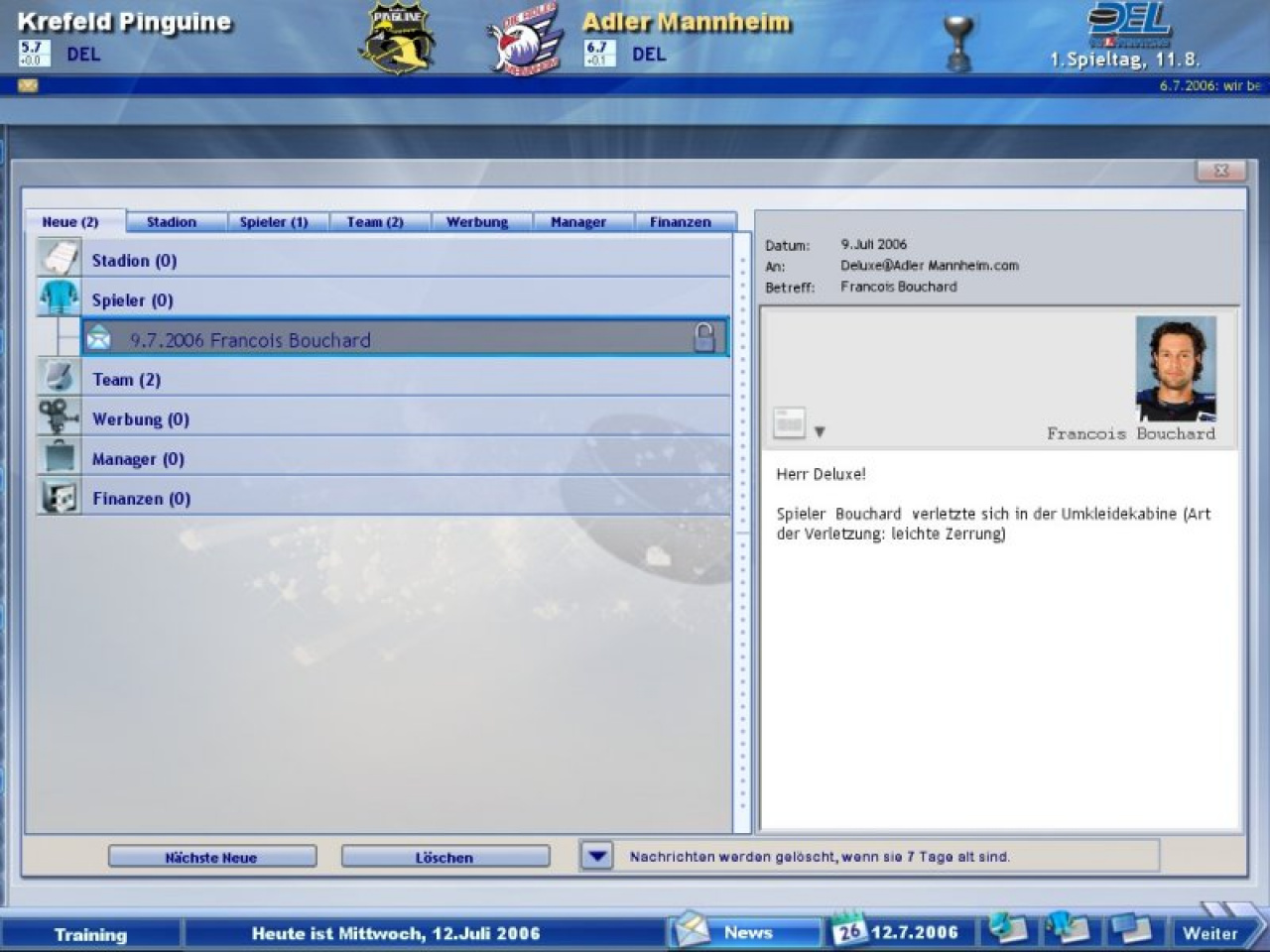Click the Finanzen safe icon
Image resolution: width=1270 pixels, height=952 pixels.
point(59,496)
